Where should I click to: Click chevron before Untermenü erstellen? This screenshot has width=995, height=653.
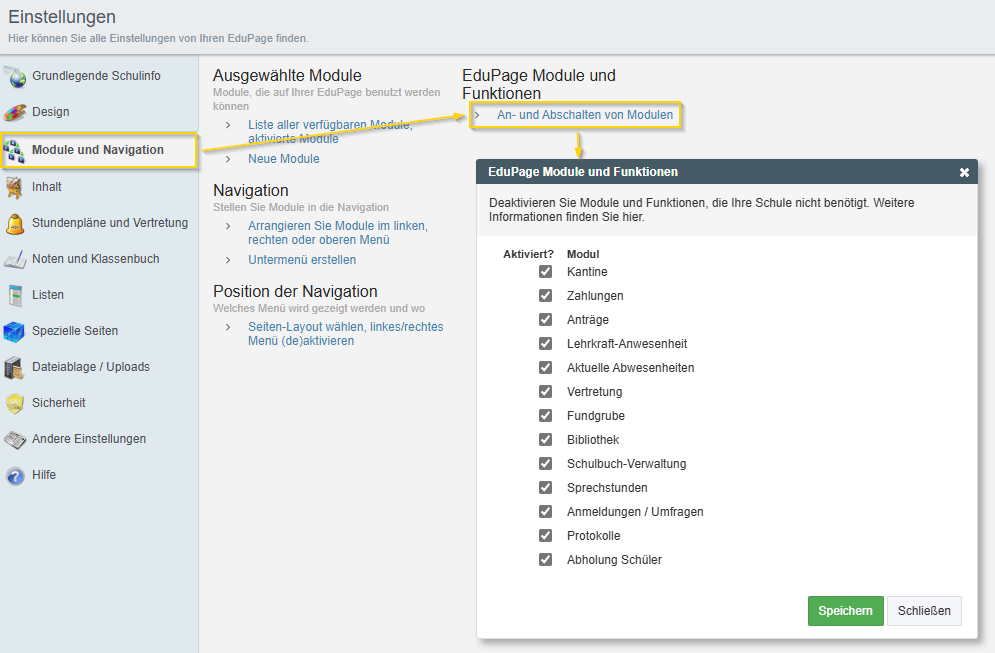click(228, 260)
